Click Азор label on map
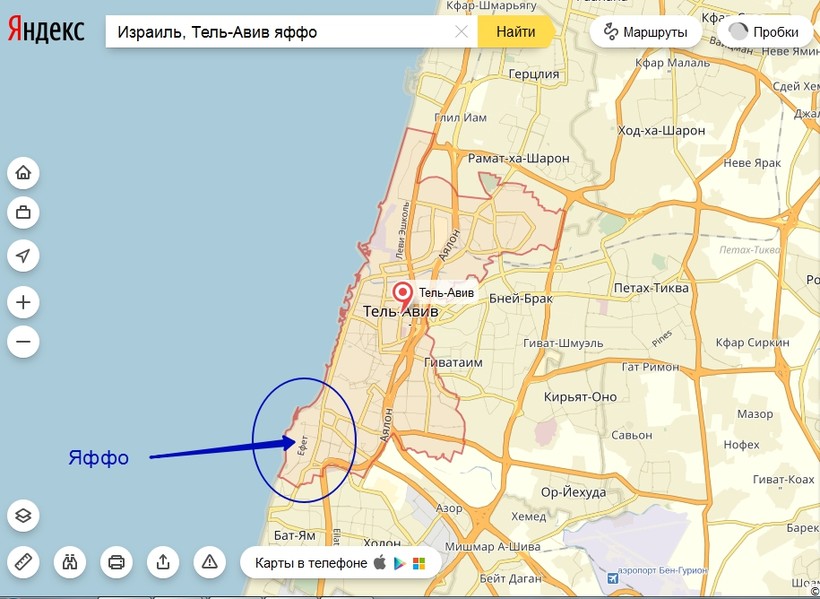Screen dimensions: 820x599 (x=449, y=508)
